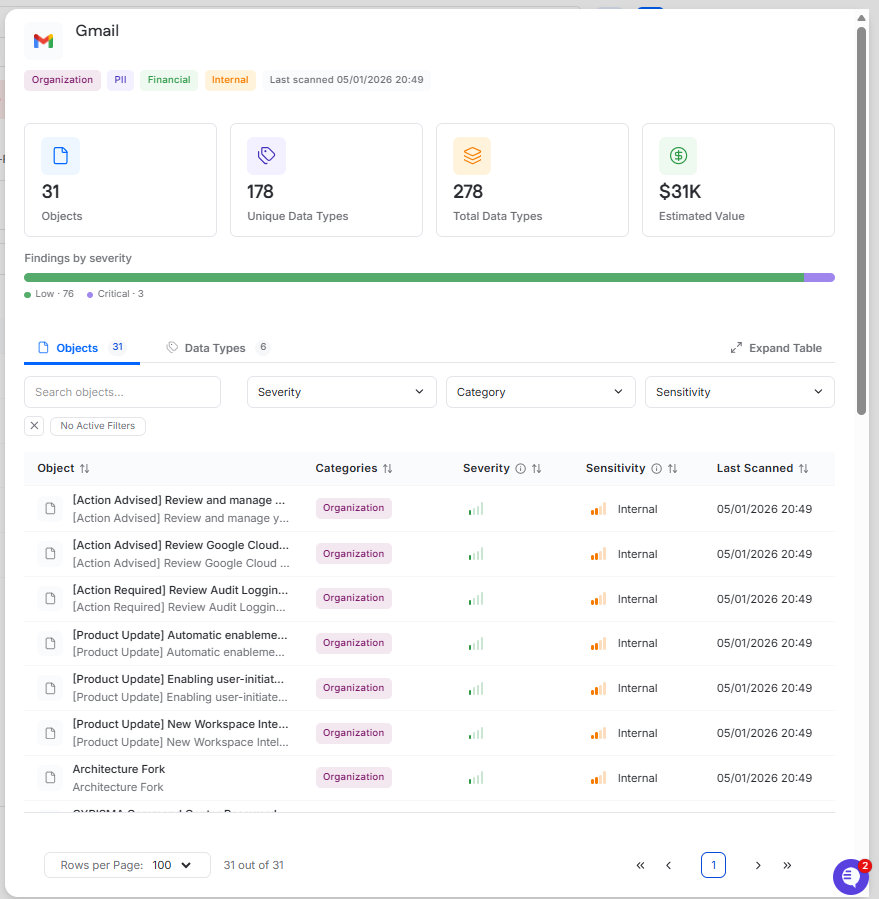Click file icon of Review Audit Logging row
The height and width of the screenshot is (899, 879).
(x=50, y=598)
